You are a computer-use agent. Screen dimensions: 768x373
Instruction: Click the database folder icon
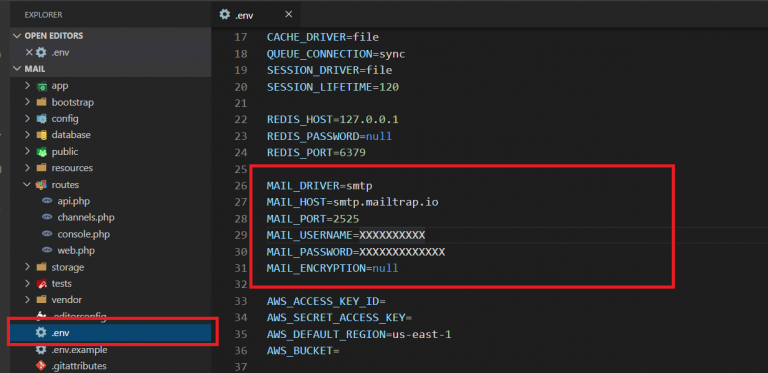(x=42, y=135)
